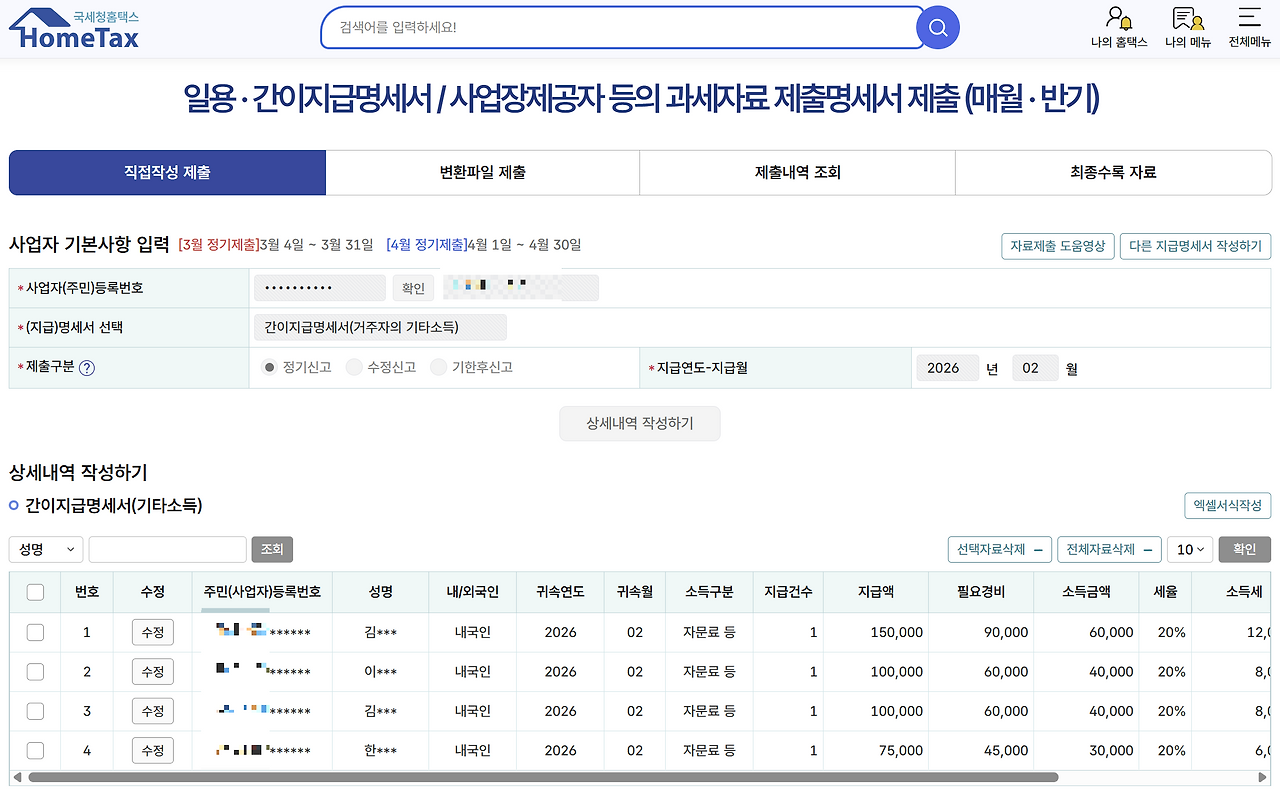
Task: Click the 간이지급명세서(거주자의 기타소득) selection field
Action: (x=380, y=327)
